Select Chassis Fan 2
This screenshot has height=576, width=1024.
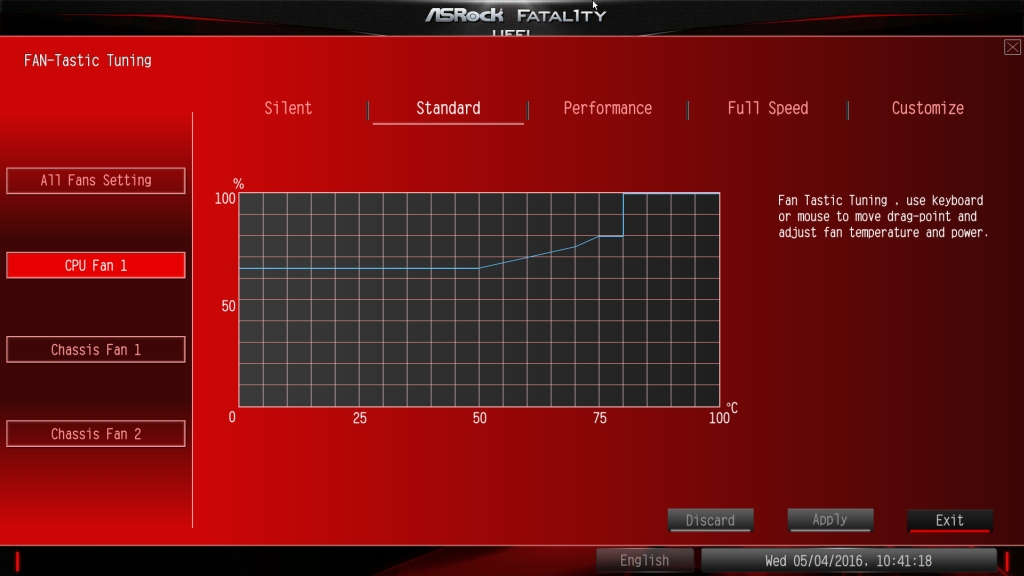(x=96, y=434)
